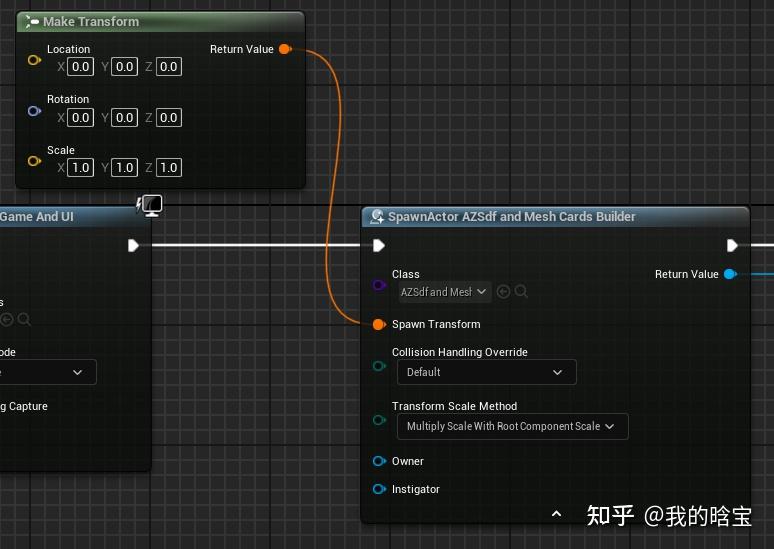Click the Spawn Transform input pin
This screenshot has width=774, height=549.
(x=379, y=324)
